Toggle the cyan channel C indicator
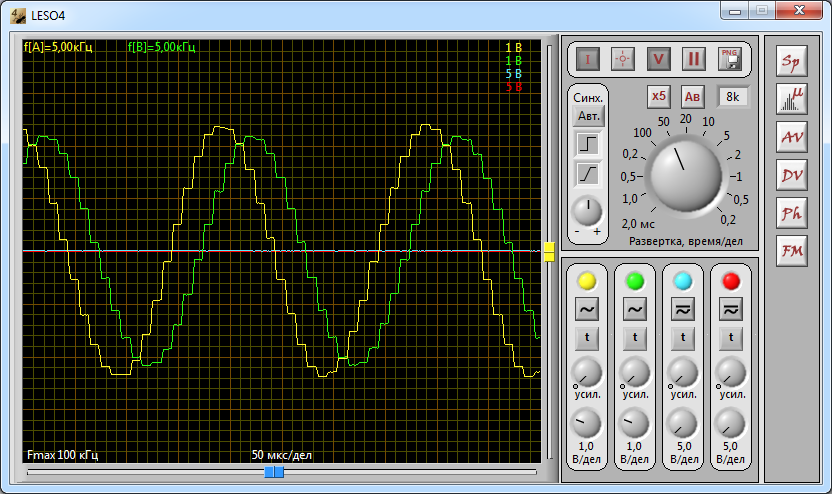The image size is (832, 494). pos(683,281)
